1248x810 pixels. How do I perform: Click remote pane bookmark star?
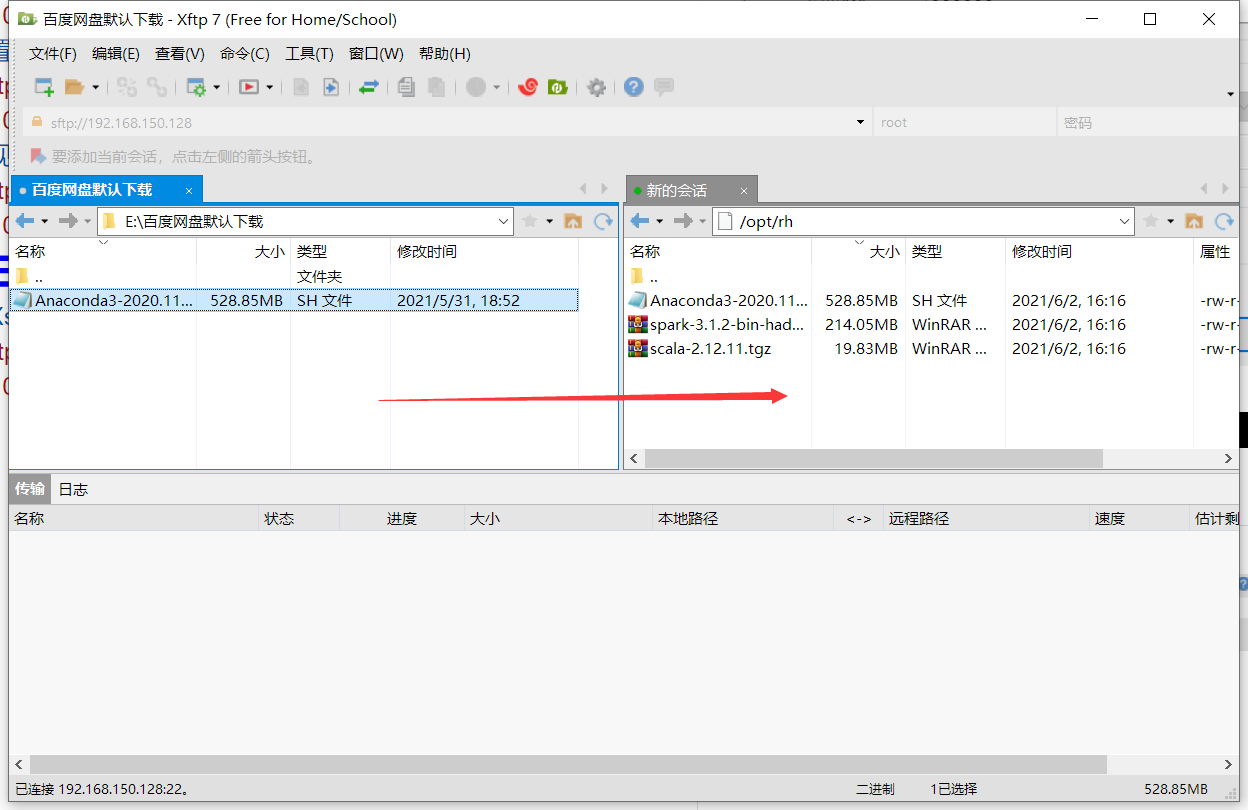pyautogui.click(x=1152, y=221)
